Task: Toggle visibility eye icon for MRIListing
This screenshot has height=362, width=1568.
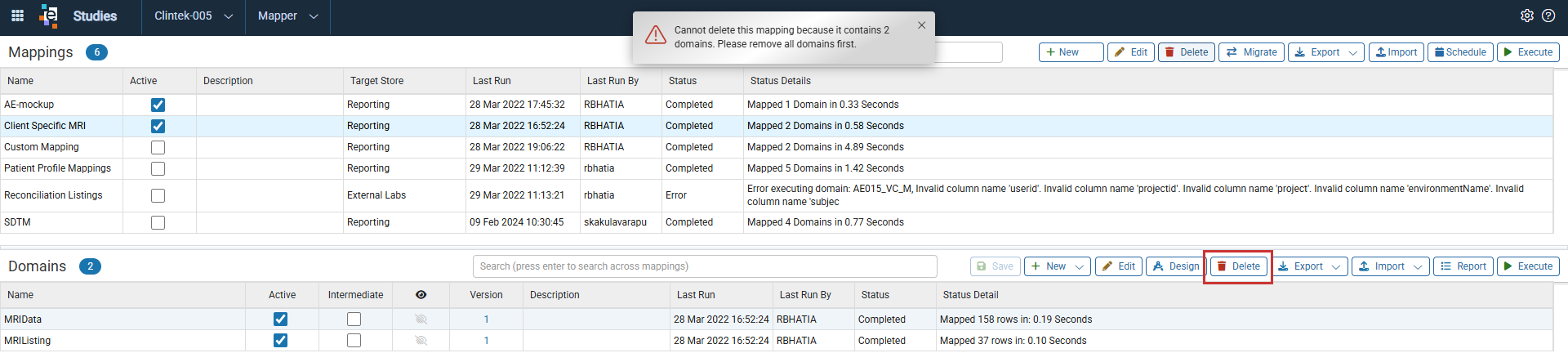Action: click(x=421, y=340)
